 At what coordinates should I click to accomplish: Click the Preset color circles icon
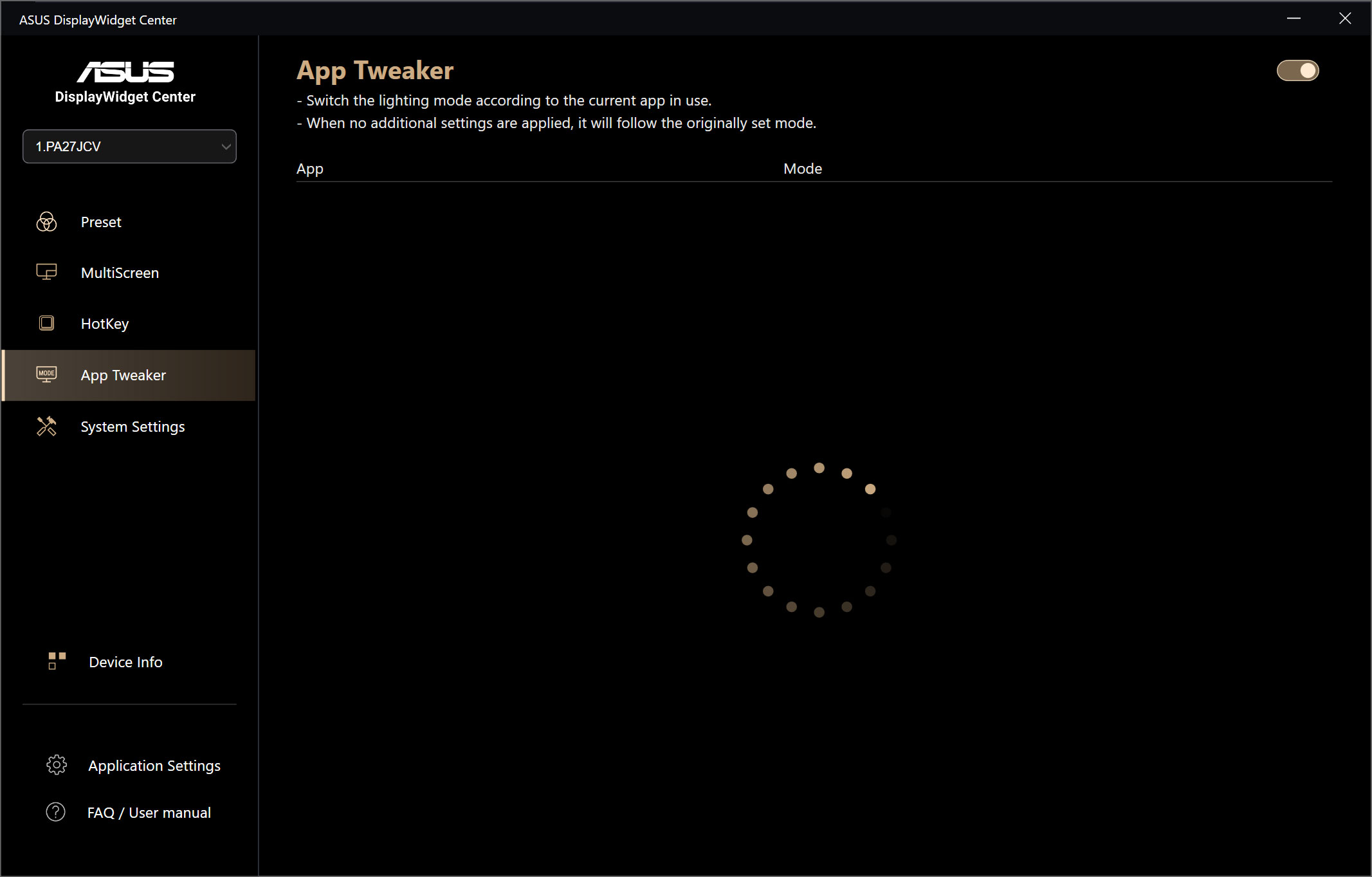pos(46,222)
